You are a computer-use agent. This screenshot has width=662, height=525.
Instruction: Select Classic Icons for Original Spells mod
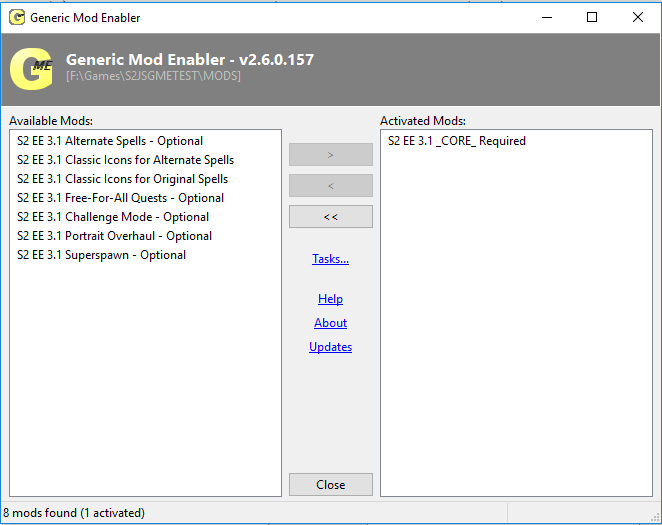[x=122, y=179]
